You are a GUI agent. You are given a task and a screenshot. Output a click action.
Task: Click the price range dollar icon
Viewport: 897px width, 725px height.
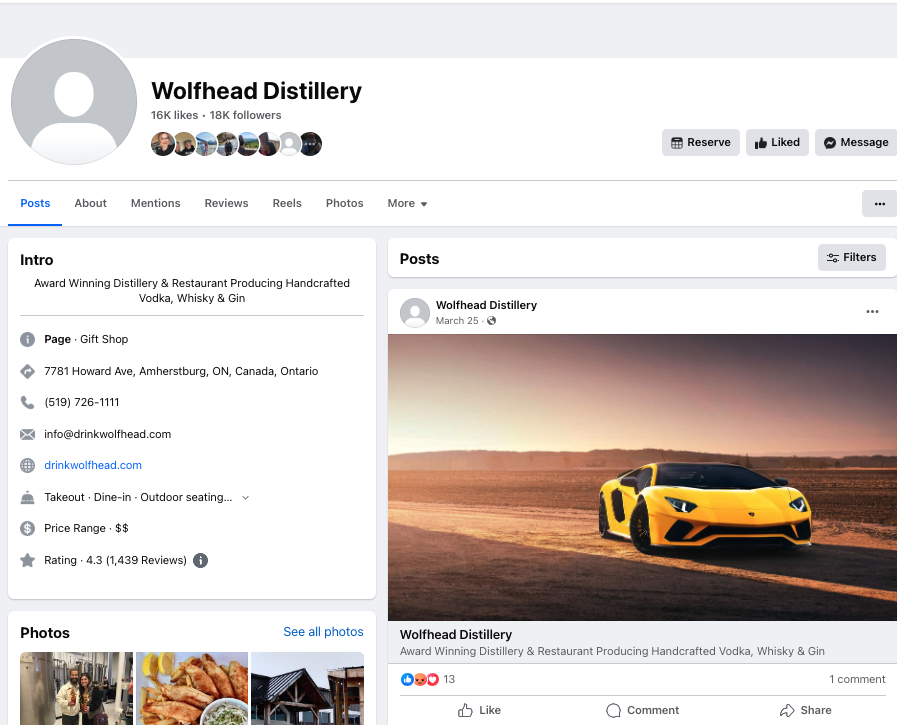coord(27,528)
